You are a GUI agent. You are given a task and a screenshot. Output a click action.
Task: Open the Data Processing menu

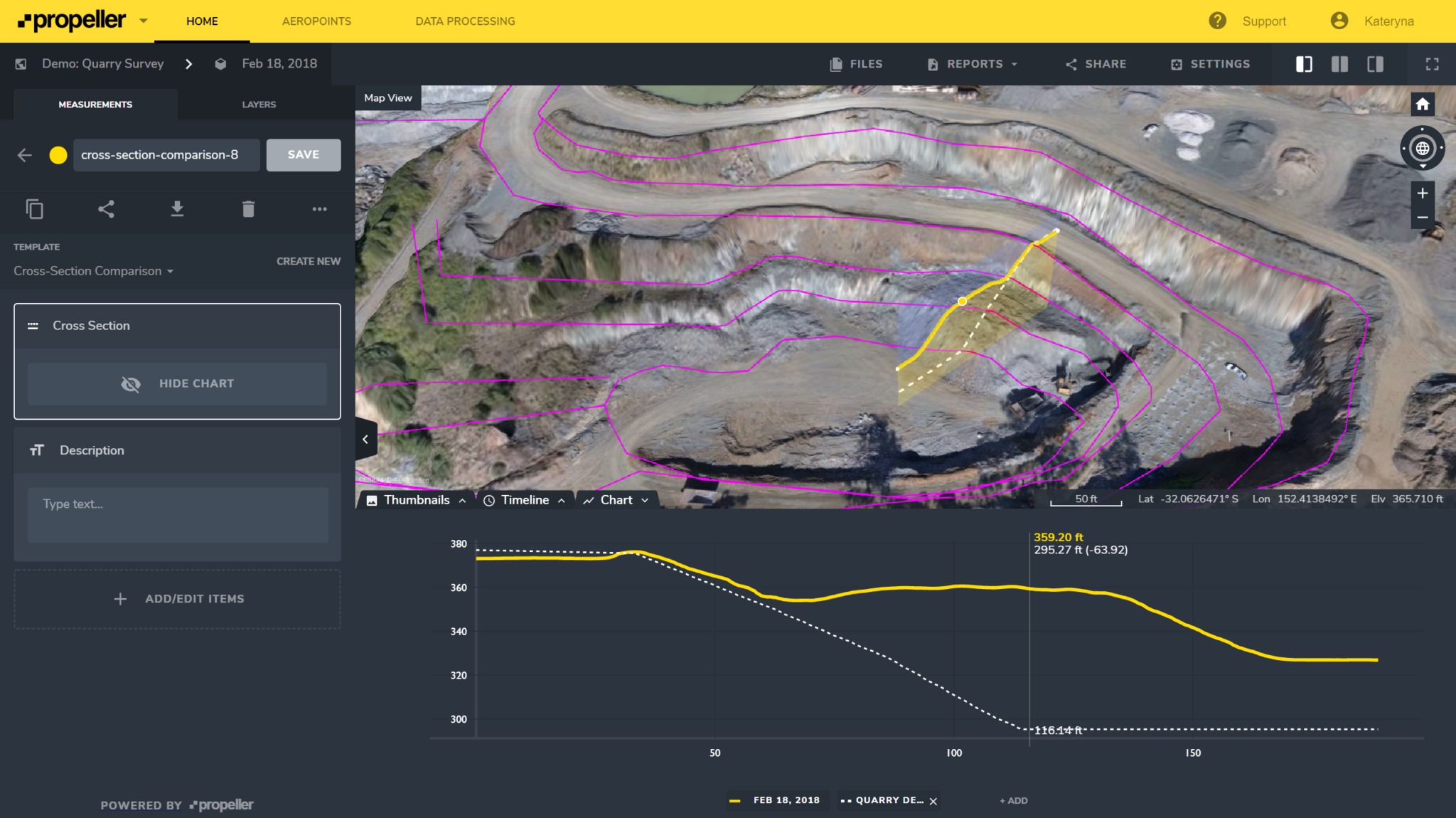[x=465, y=21]
